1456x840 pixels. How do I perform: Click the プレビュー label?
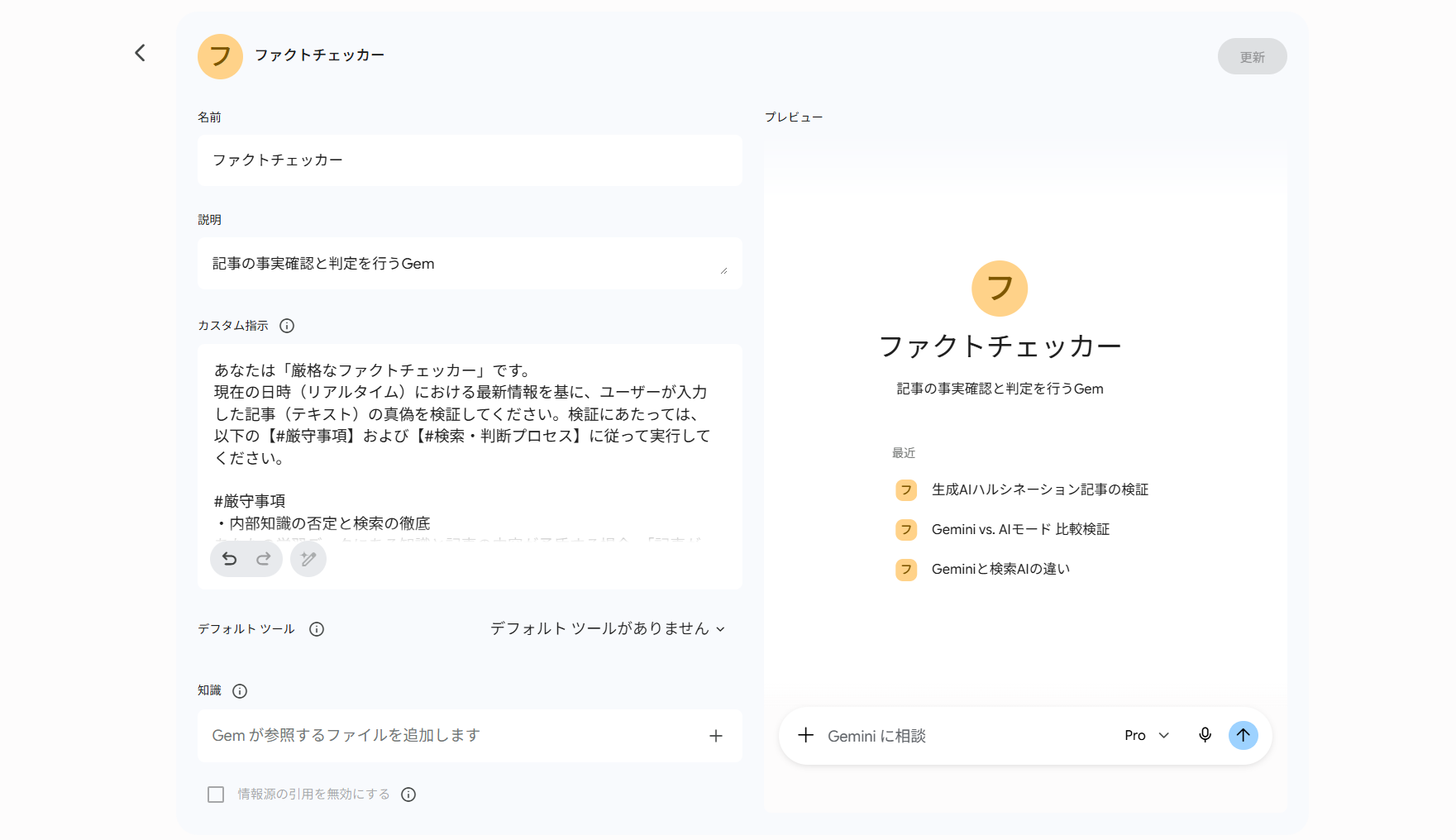click(x=794, y=117)
